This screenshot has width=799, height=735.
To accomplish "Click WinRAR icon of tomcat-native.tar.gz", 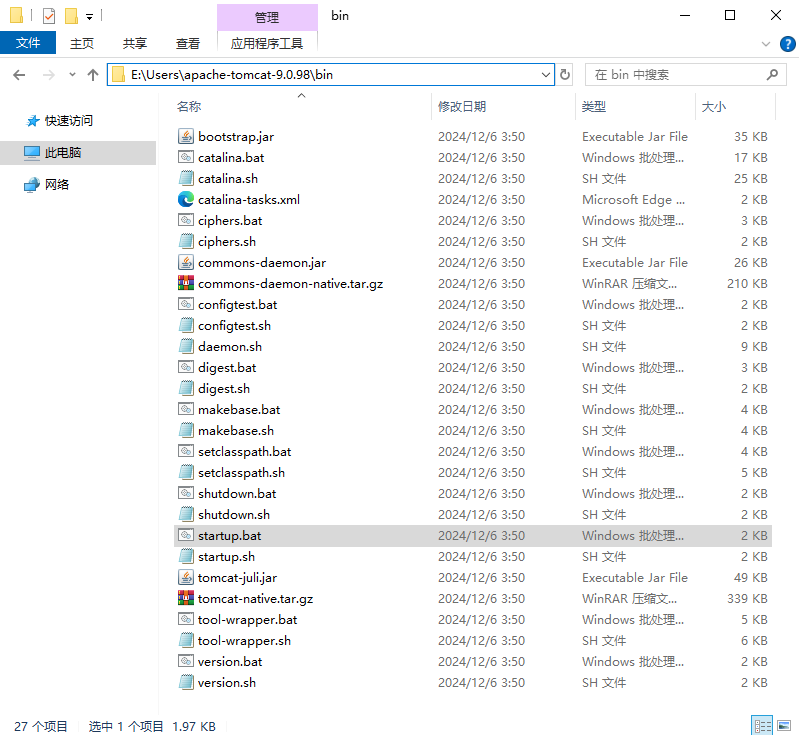I will pos(185,598).
